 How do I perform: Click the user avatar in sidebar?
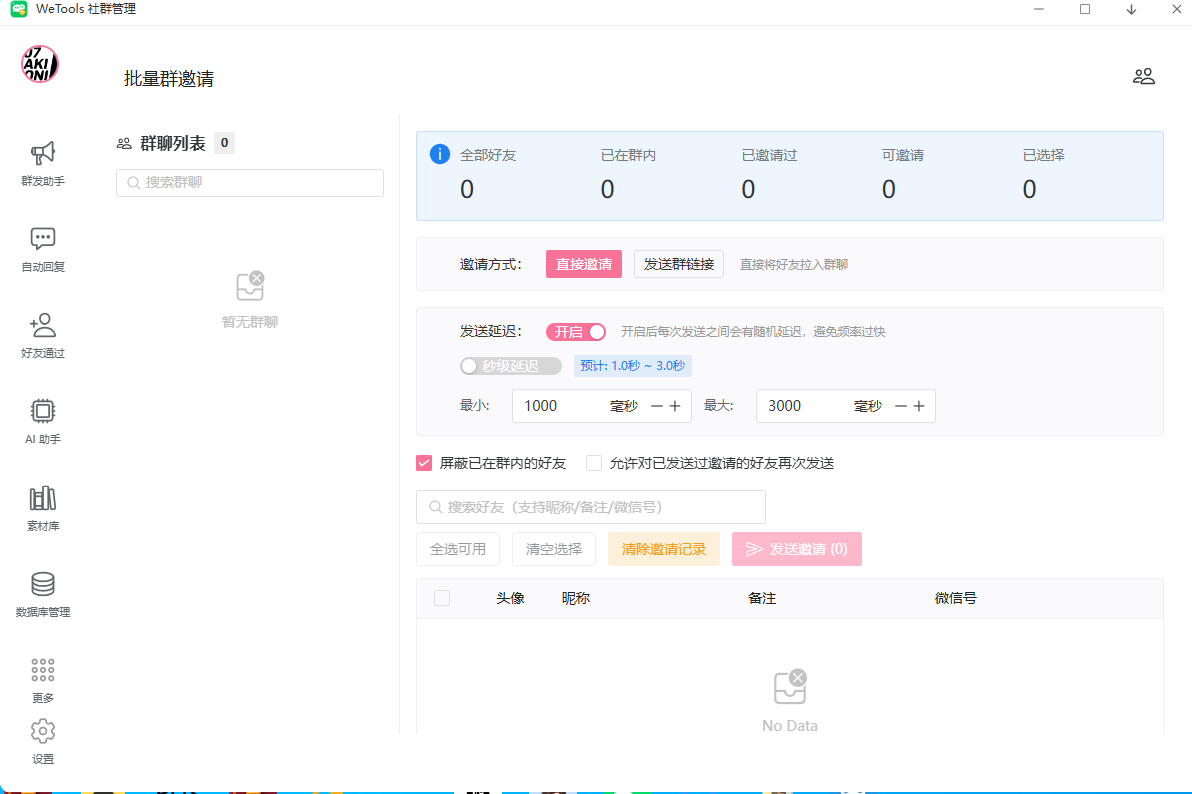coord(40,64)
